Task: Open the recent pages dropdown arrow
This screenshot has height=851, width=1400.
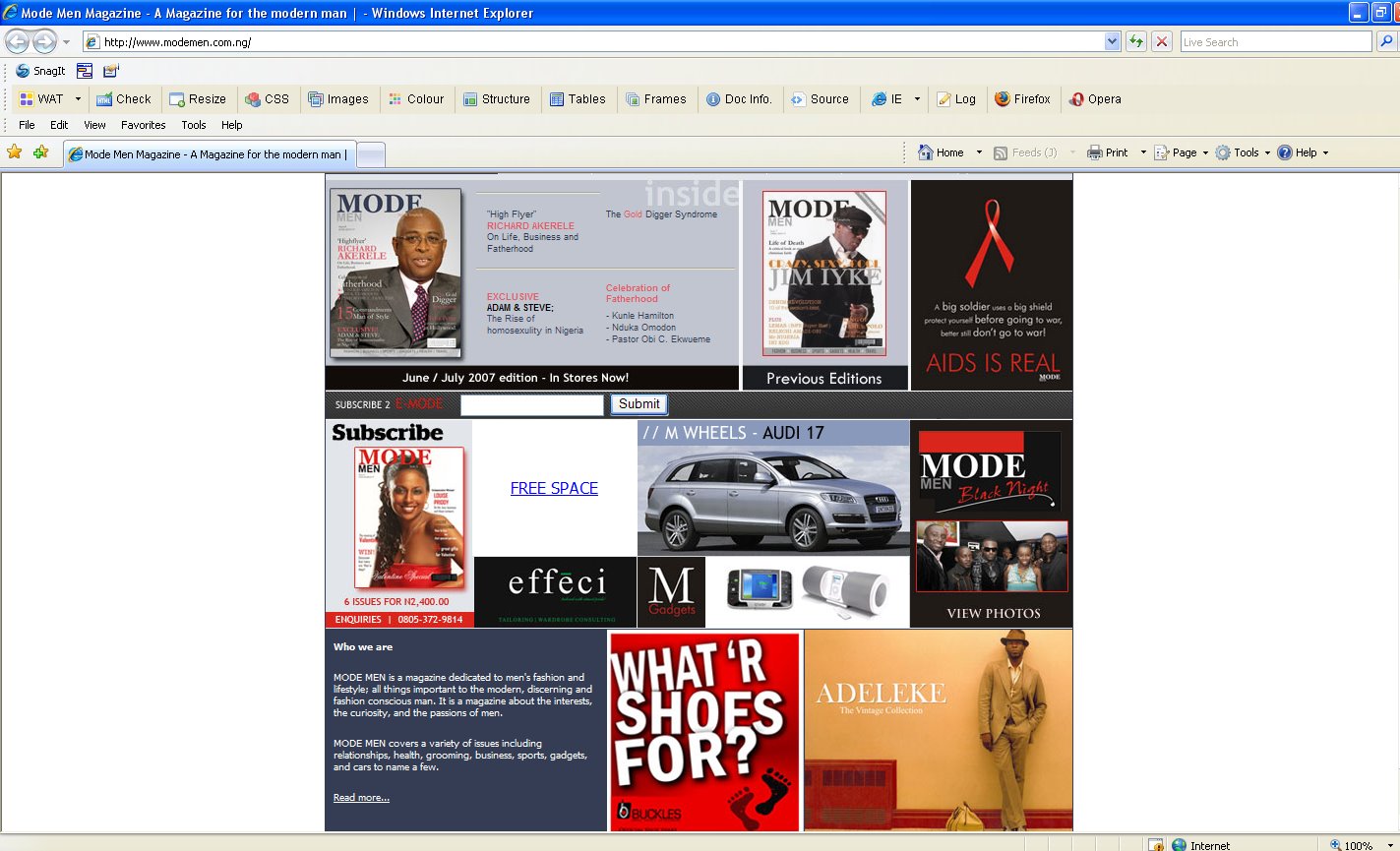Action: pos(66,42)
